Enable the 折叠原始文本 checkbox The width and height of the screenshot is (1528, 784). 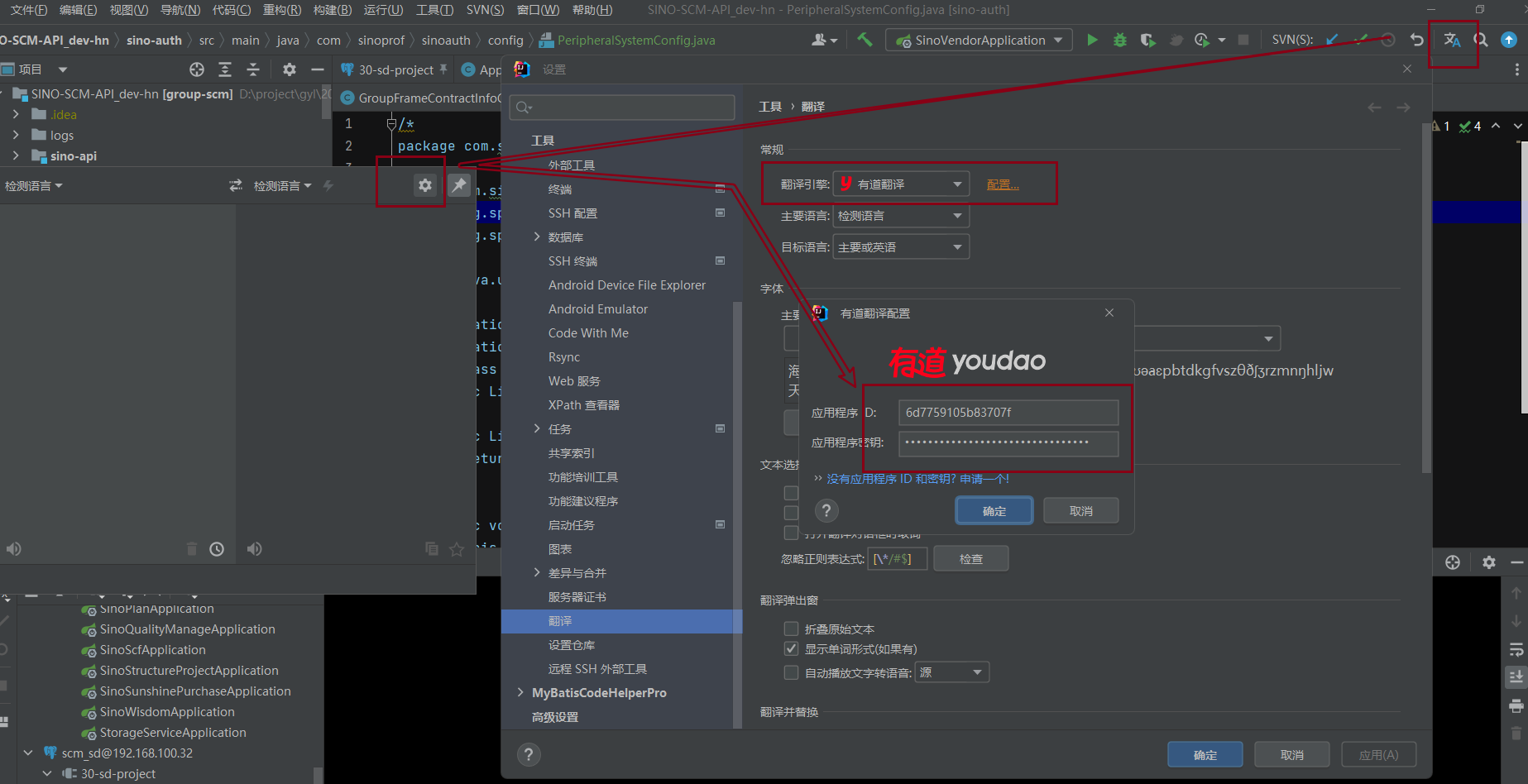click(x=791, y=629)
